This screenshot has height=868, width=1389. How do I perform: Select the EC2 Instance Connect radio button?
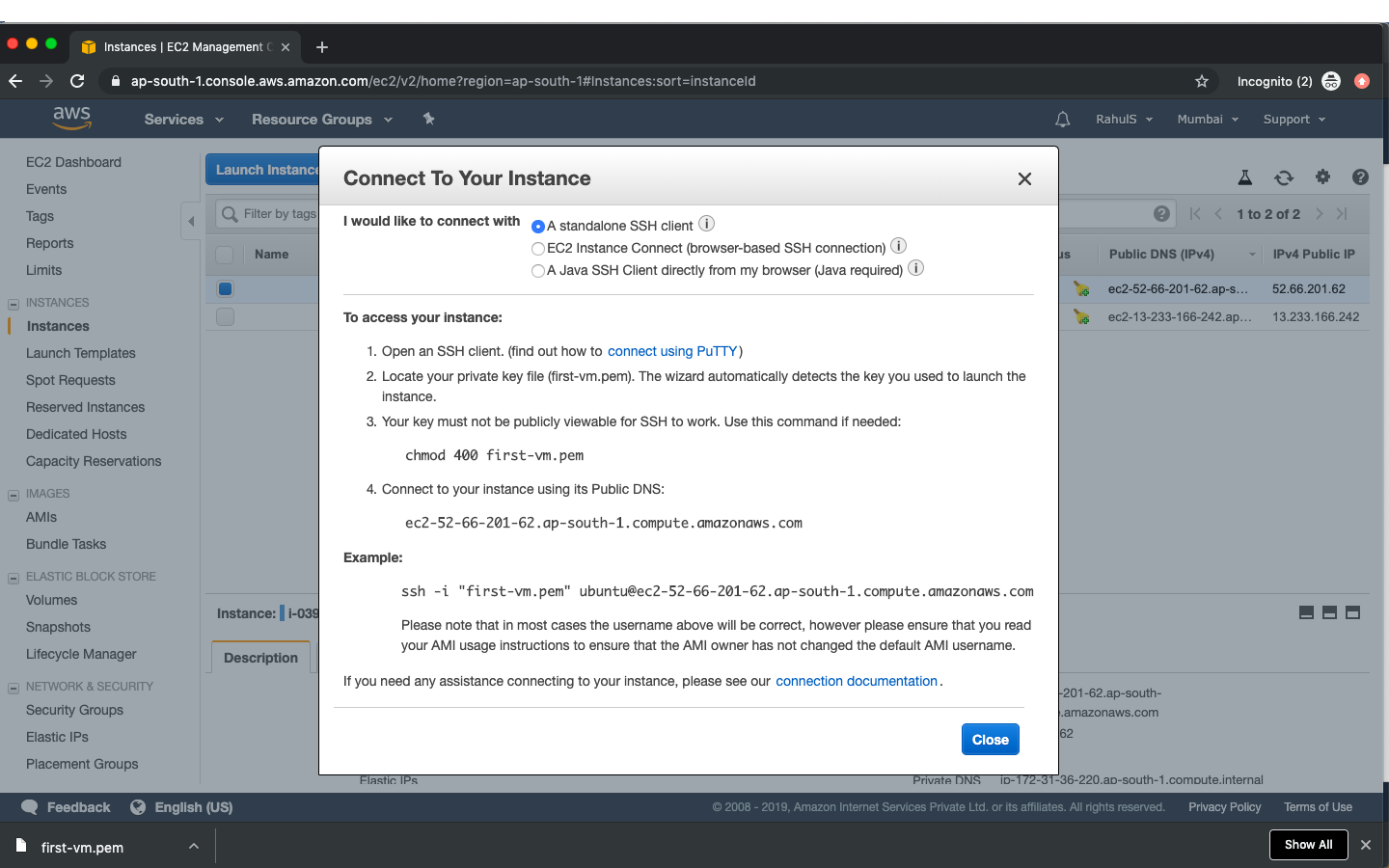[538, 248]
